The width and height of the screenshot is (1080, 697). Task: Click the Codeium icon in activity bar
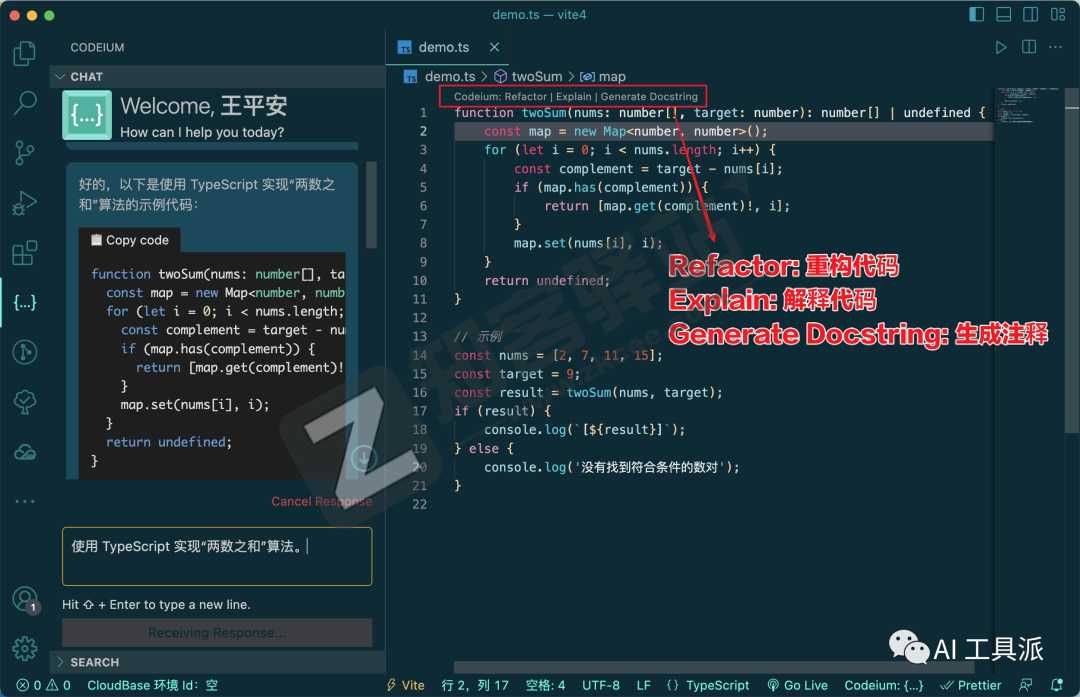click(25, 302)
